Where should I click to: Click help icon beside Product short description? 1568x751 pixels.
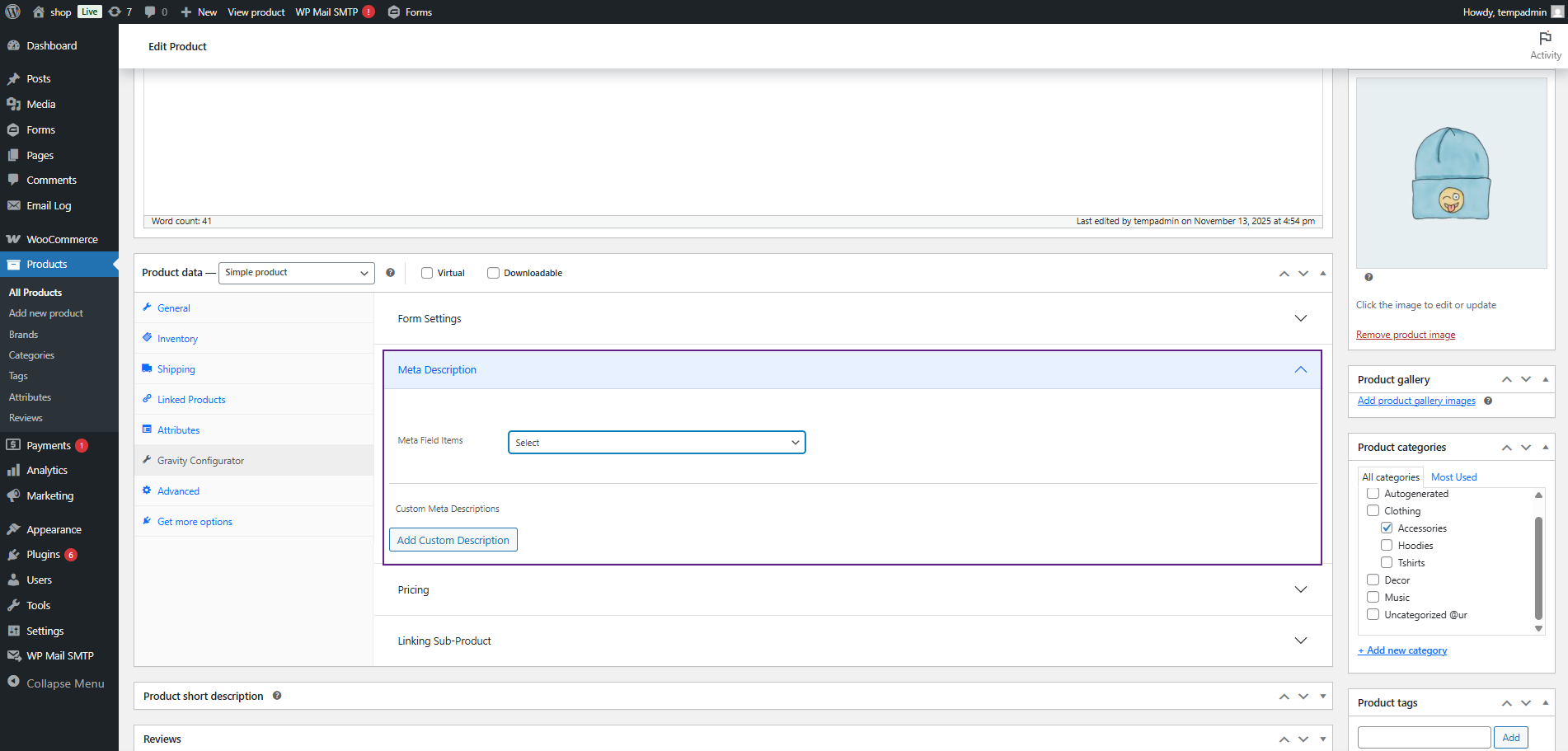(x=277, y=696)
